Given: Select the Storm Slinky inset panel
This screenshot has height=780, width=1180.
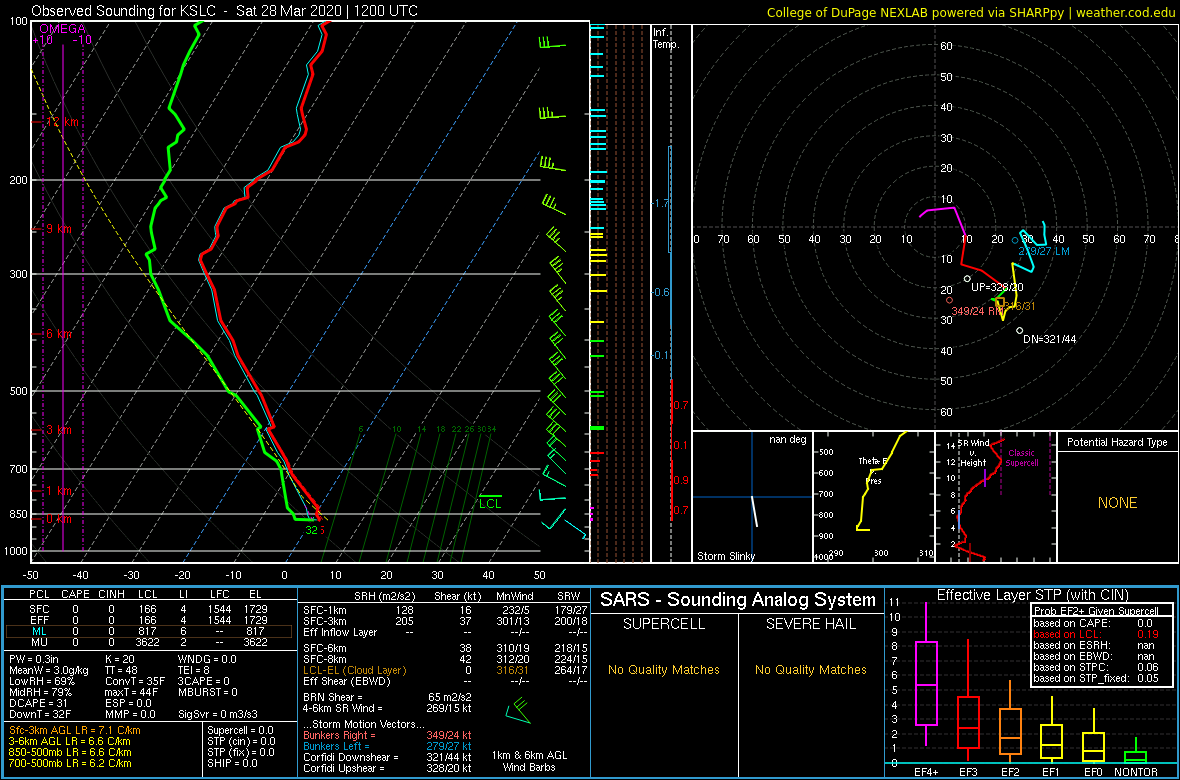Looking at the screenshot, I should [x=752, y=497].
